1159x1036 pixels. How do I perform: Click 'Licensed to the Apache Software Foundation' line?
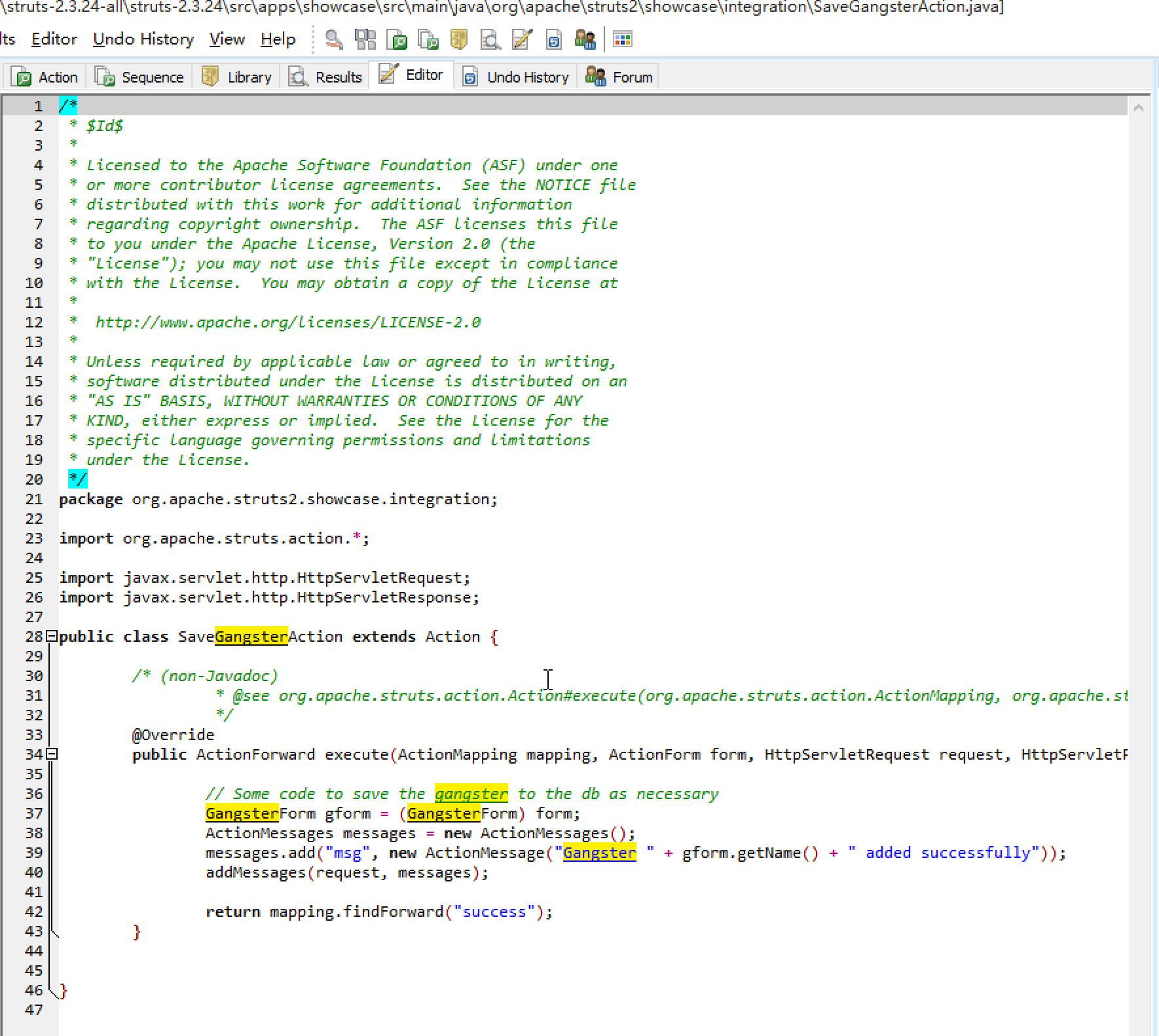[343, 165]
